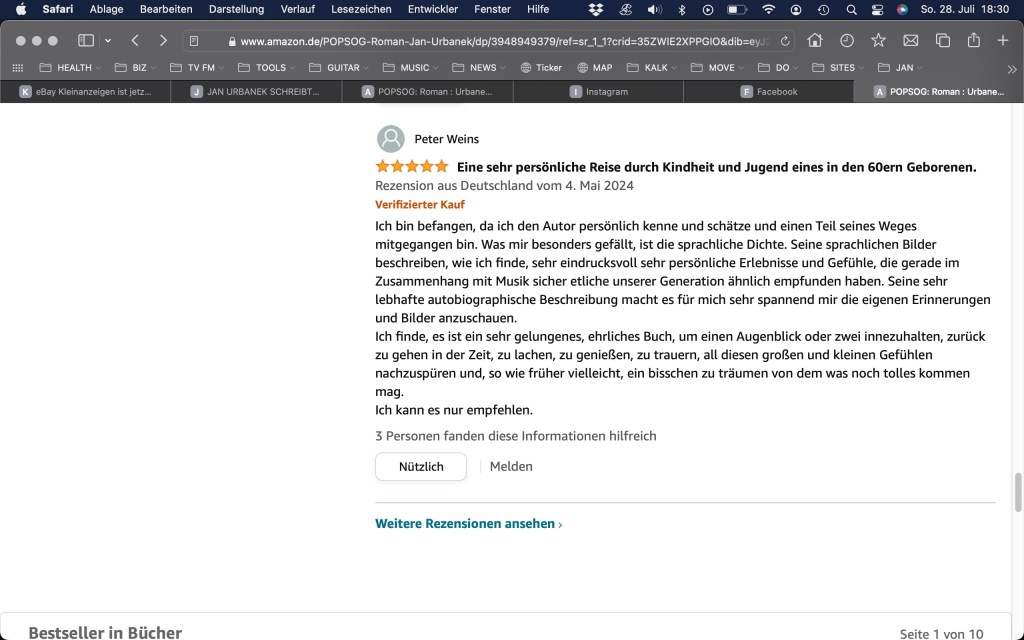Show the tab overview
This screenshot has height=640, width=1024.
click(x=942, y=41)
